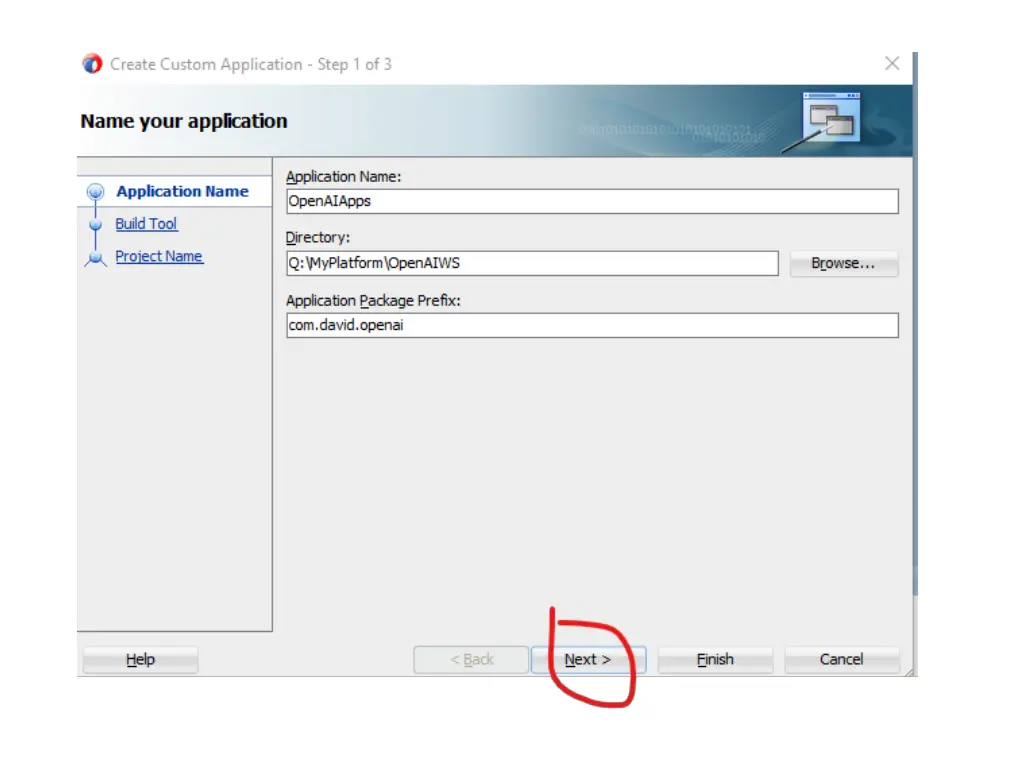The width and height of the screenshot is (1024, 768).
Task: Close the Create Custom Application dialog
Action: pyautogui.click(x=892, y=64)
